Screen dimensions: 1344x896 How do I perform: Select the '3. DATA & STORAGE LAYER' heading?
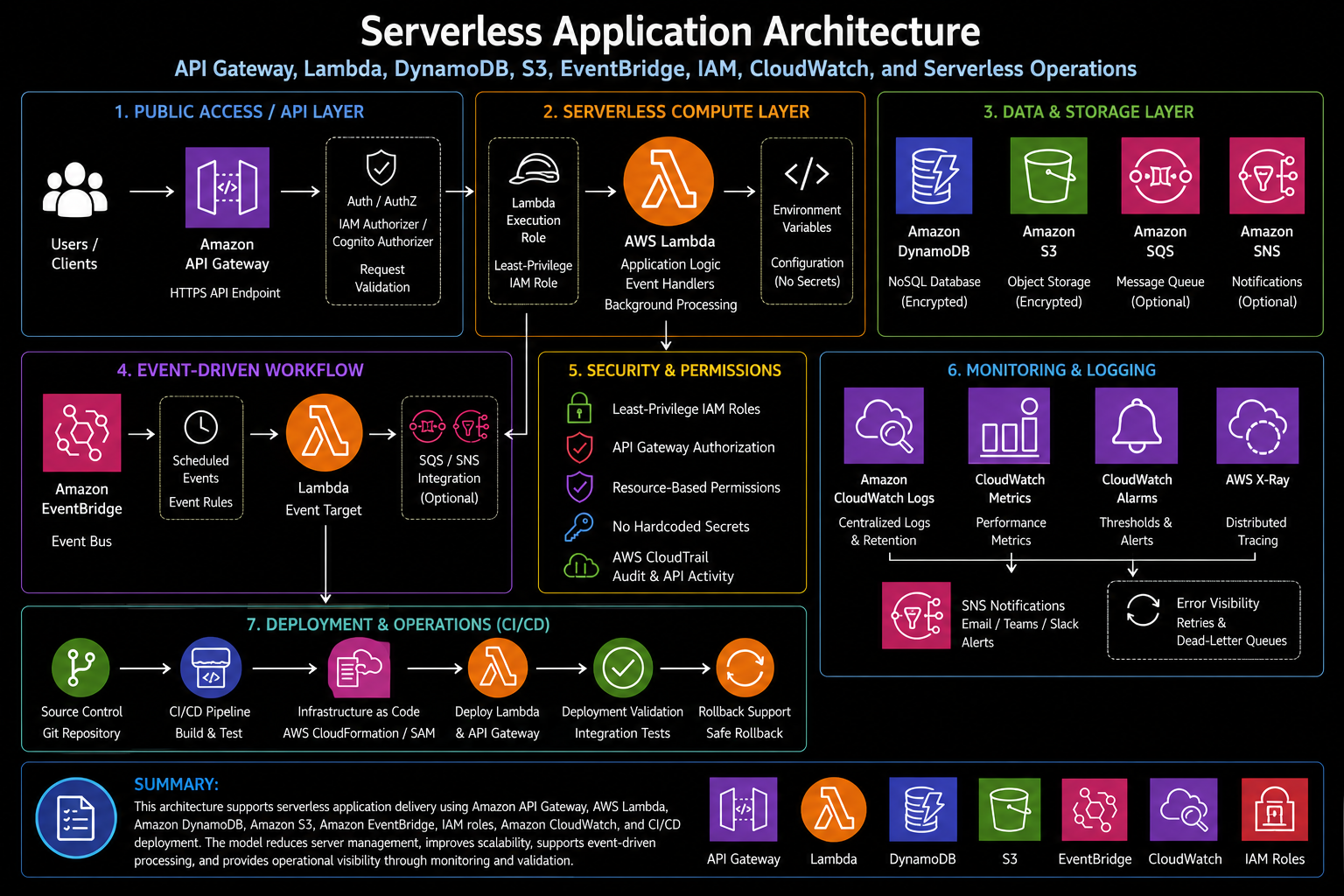[1088, 112]
